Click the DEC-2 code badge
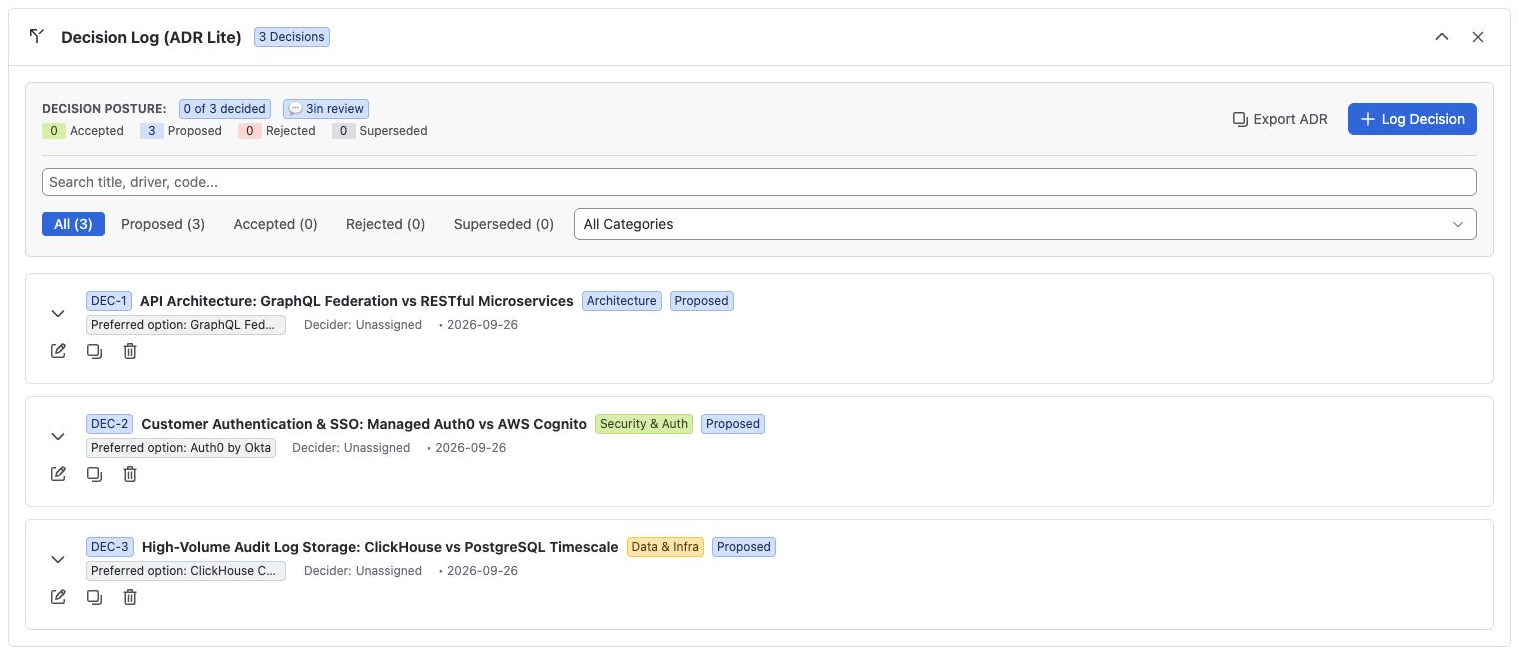The width and height of the screenshot is (1518, 655). pos(110,424)
